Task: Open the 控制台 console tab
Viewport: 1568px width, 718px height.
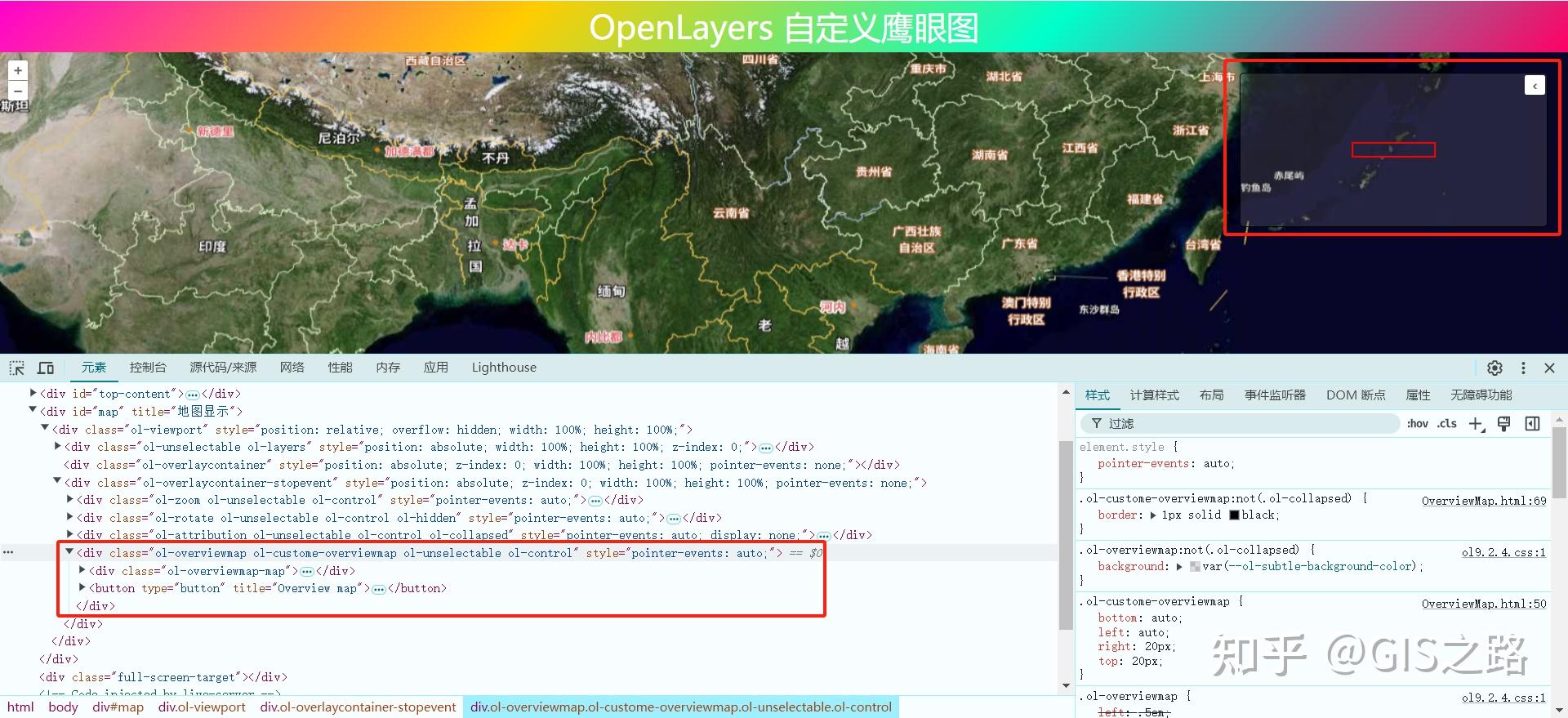Action: coord(148,368)
